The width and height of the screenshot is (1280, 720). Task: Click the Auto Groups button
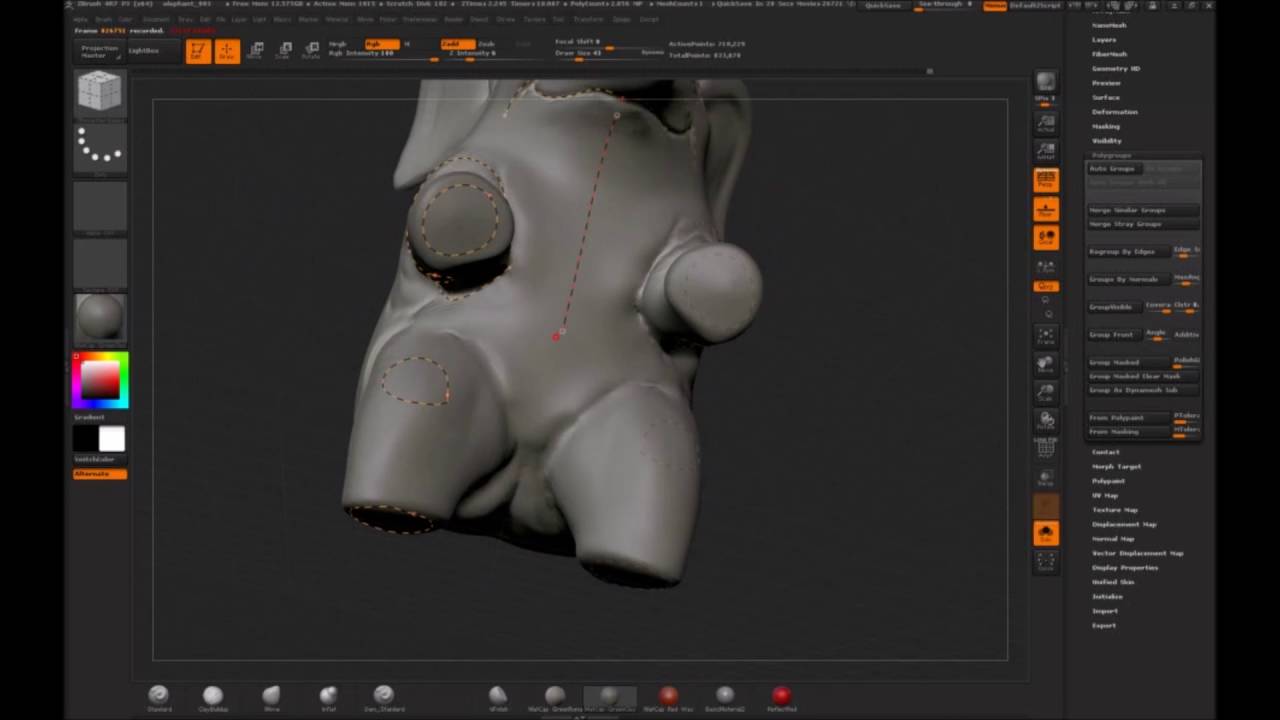(1114, 169)
